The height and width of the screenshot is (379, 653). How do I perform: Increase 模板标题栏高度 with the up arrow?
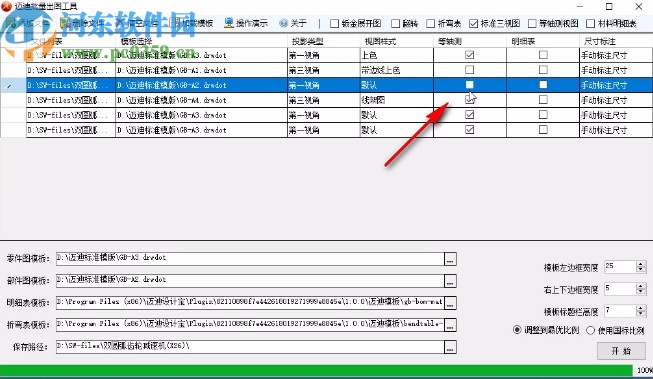pyautogui.click(x=641, y=307)
